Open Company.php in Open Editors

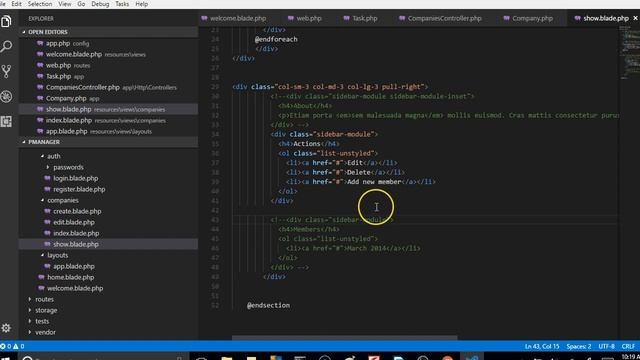pyautogui.click(x=109, y=98)
